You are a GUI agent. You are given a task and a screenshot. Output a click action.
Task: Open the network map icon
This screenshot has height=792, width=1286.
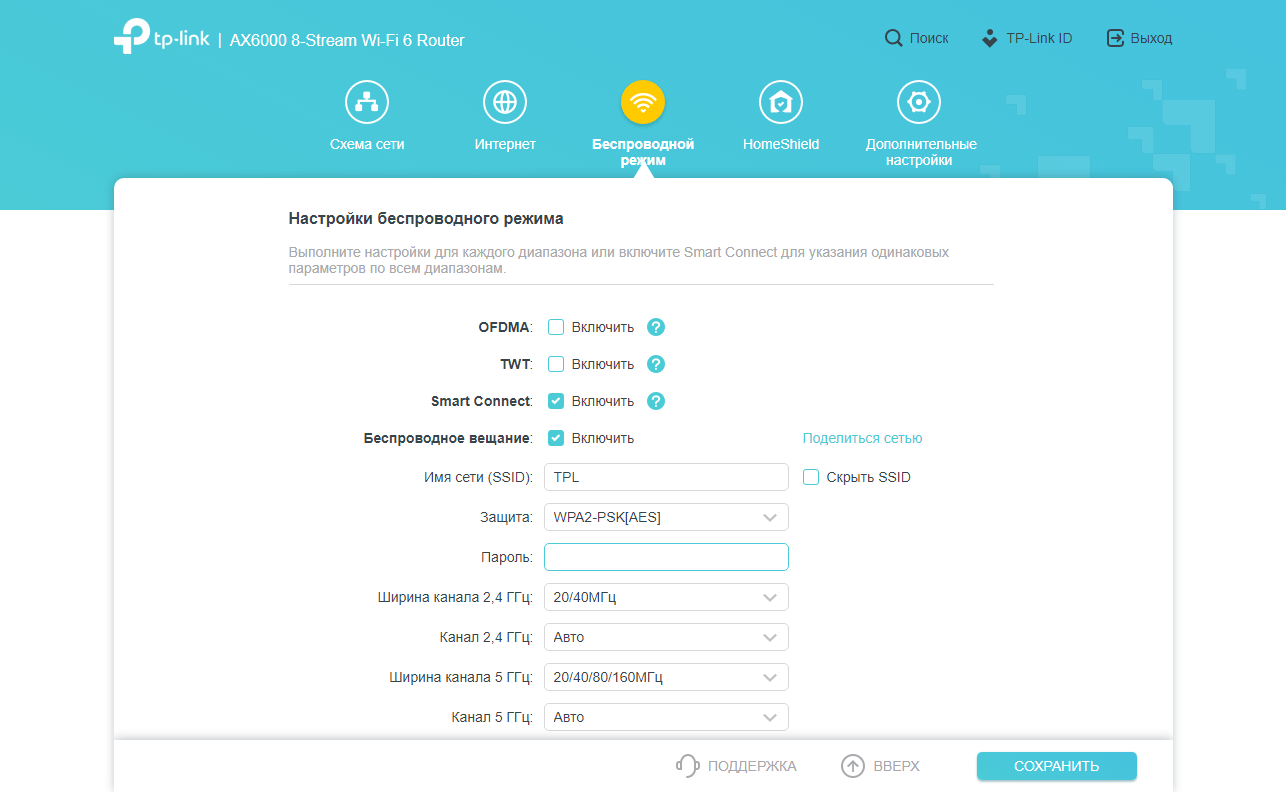367,102
